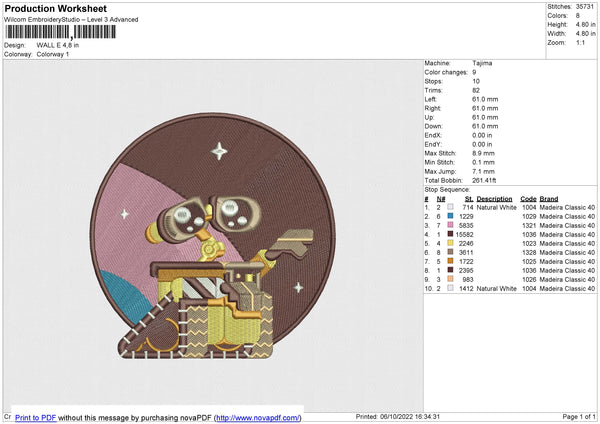Click stitch count 5835 in stop row 3
Image resolution: width=600 pixels, height=424 pixels.
click(466, 225)
